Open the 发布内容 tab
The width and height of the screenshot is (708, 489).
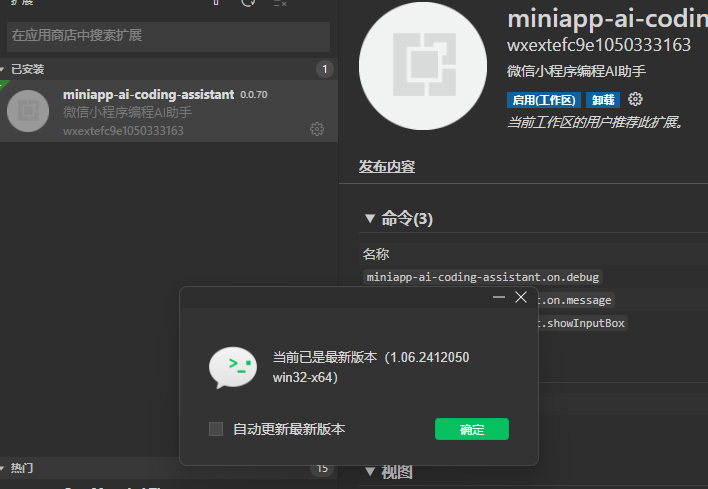click(387, 167)
